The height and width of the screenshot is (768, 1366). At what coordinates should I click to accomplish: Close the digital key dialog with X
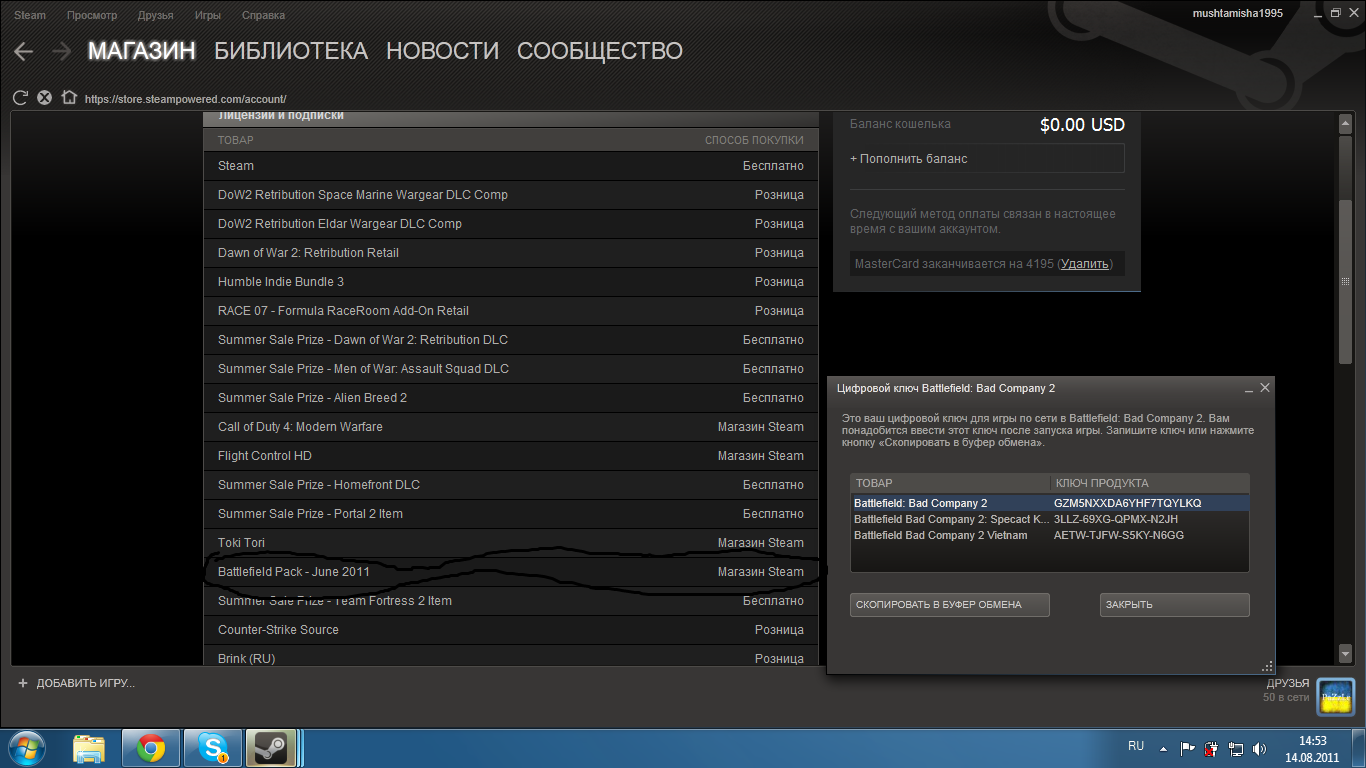click(1265, 387)
